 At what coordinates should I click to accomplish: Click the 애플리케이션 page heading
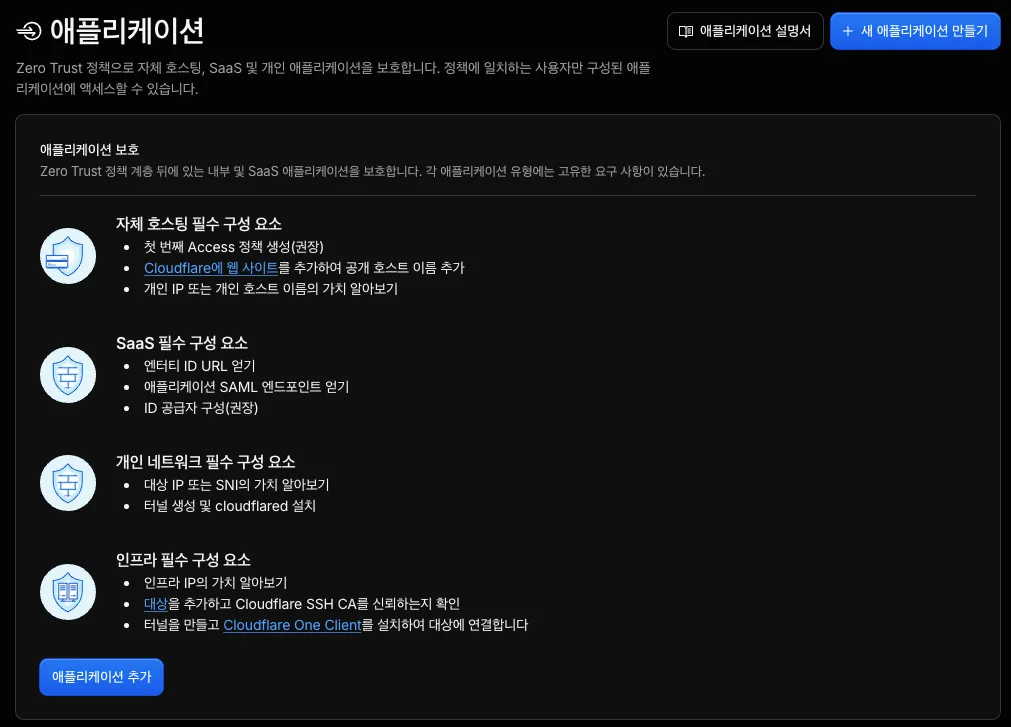127,31
